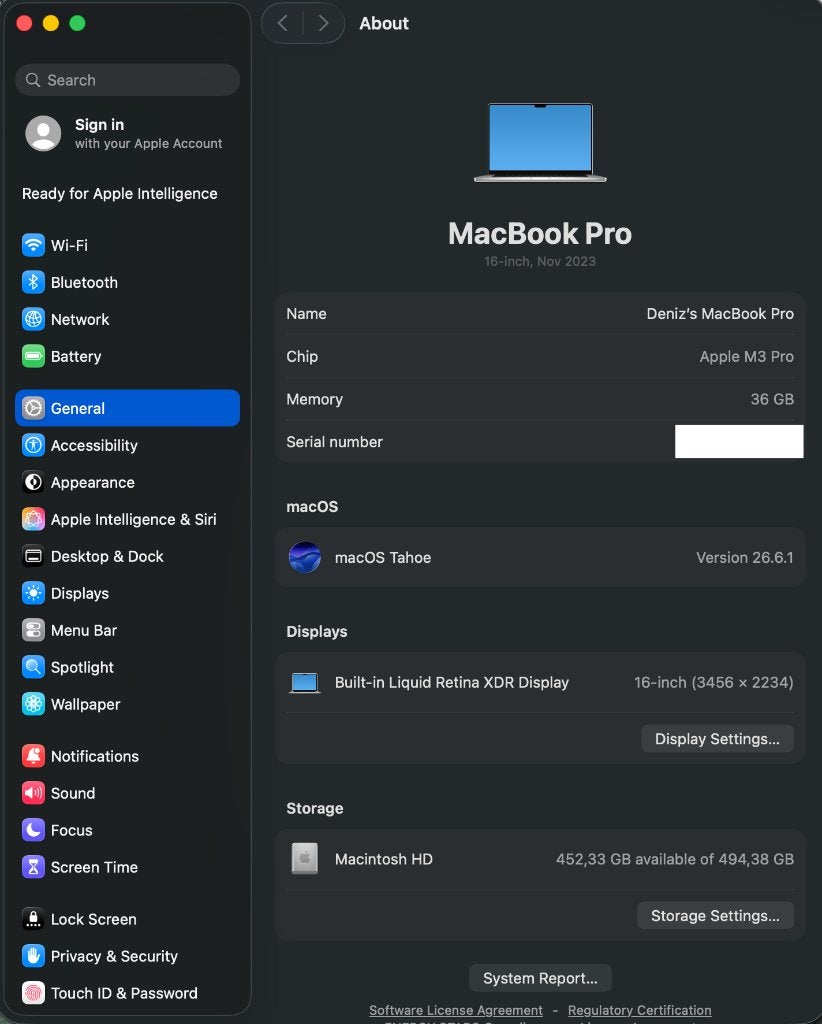
Task: Click the General gear icon
Action: click(x=33, y=408)
